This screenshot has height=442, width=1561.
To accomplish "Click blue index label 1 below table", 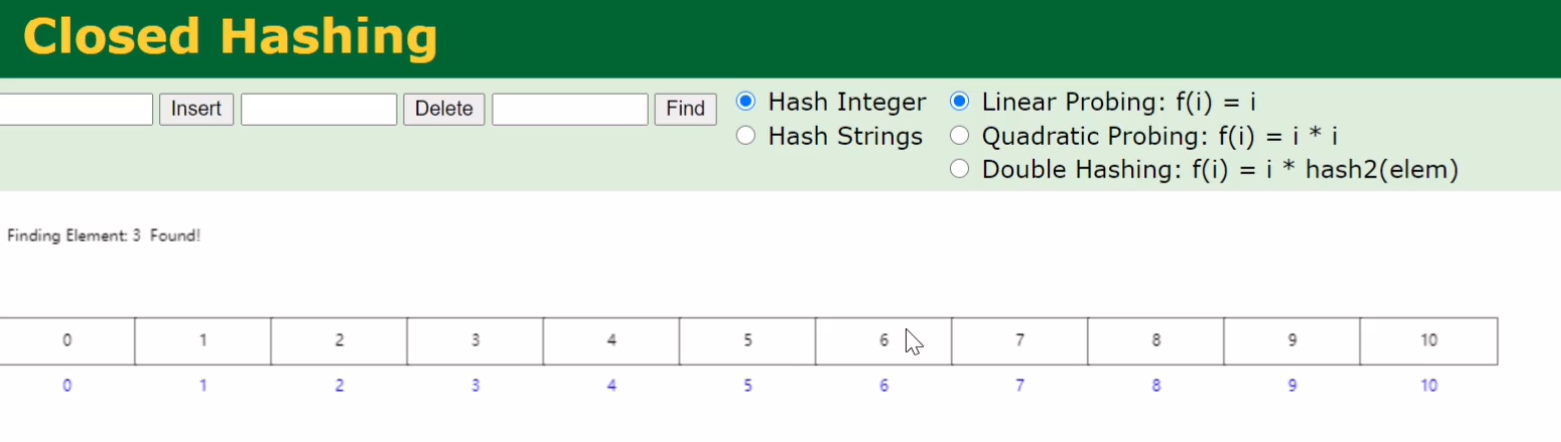I will (x=203, y=386).
